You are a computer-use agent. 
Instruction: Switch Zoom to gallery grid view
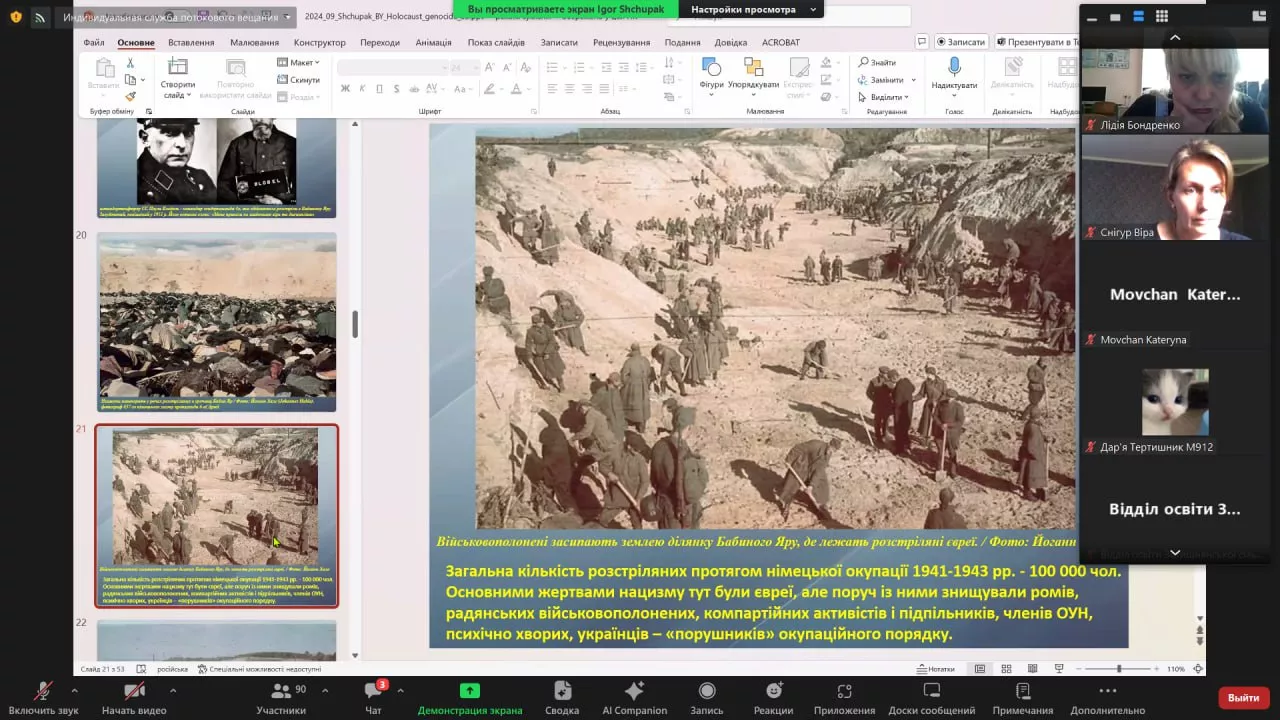(1162, 16)
